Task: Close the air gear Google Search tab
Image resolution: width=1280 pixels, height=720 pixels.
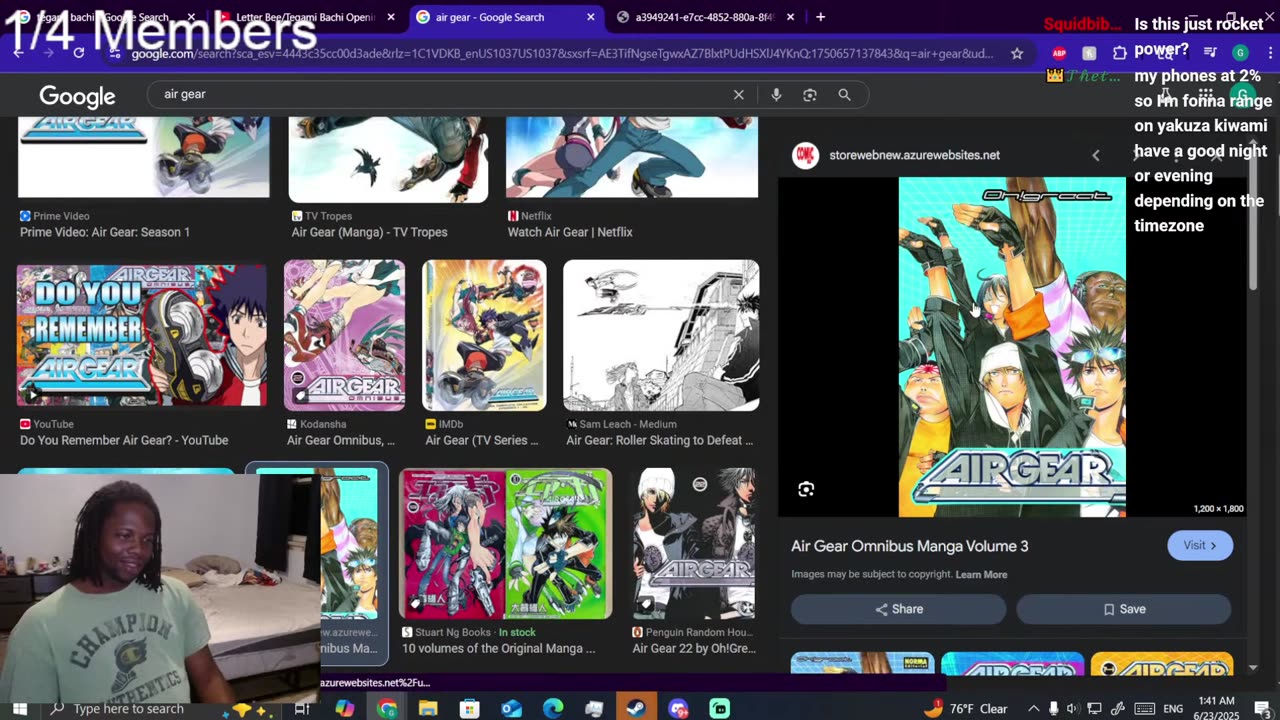Action: 590,17
